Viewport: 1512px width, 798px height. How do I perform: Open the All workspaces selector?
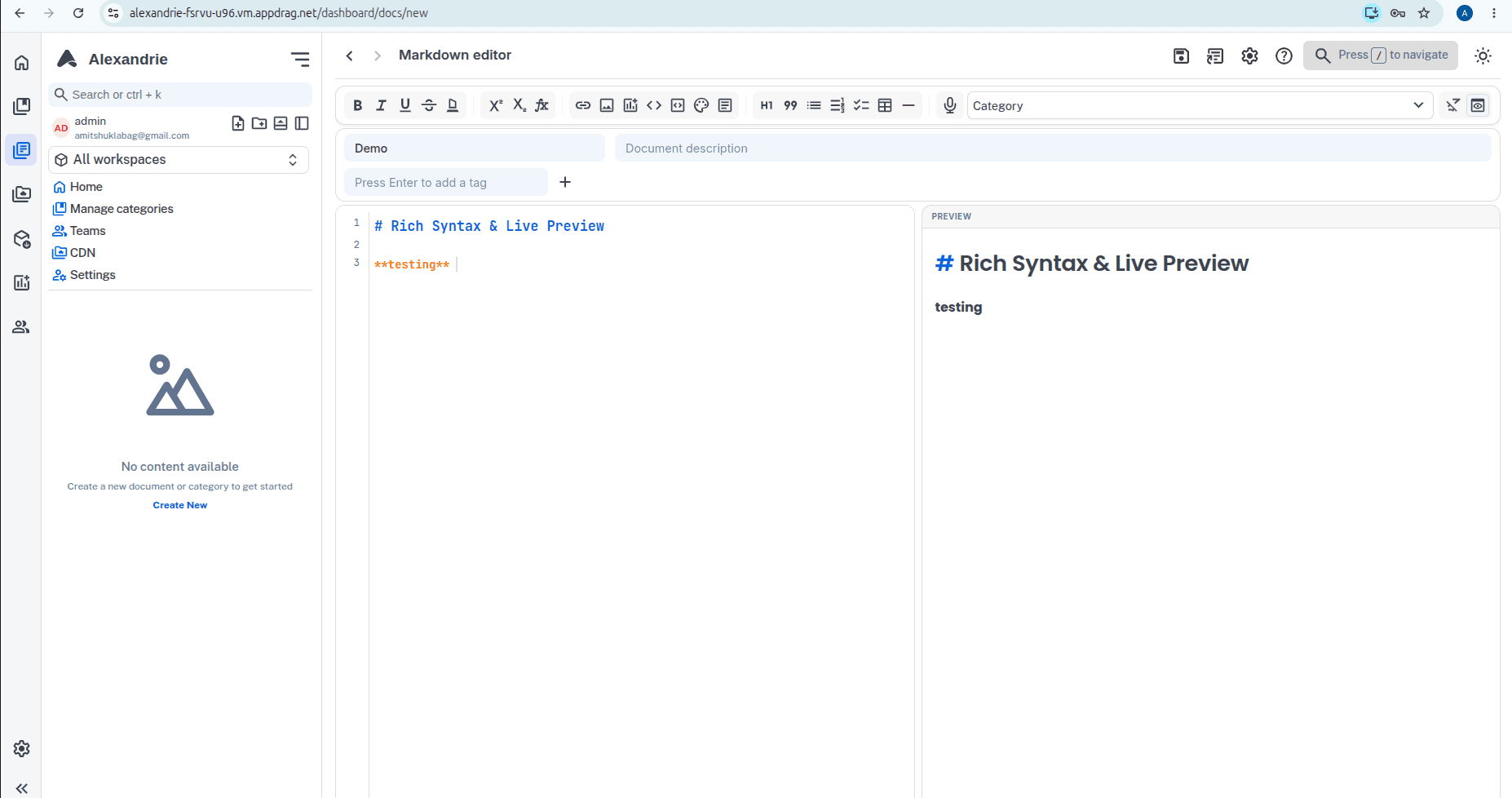[179, 160]
